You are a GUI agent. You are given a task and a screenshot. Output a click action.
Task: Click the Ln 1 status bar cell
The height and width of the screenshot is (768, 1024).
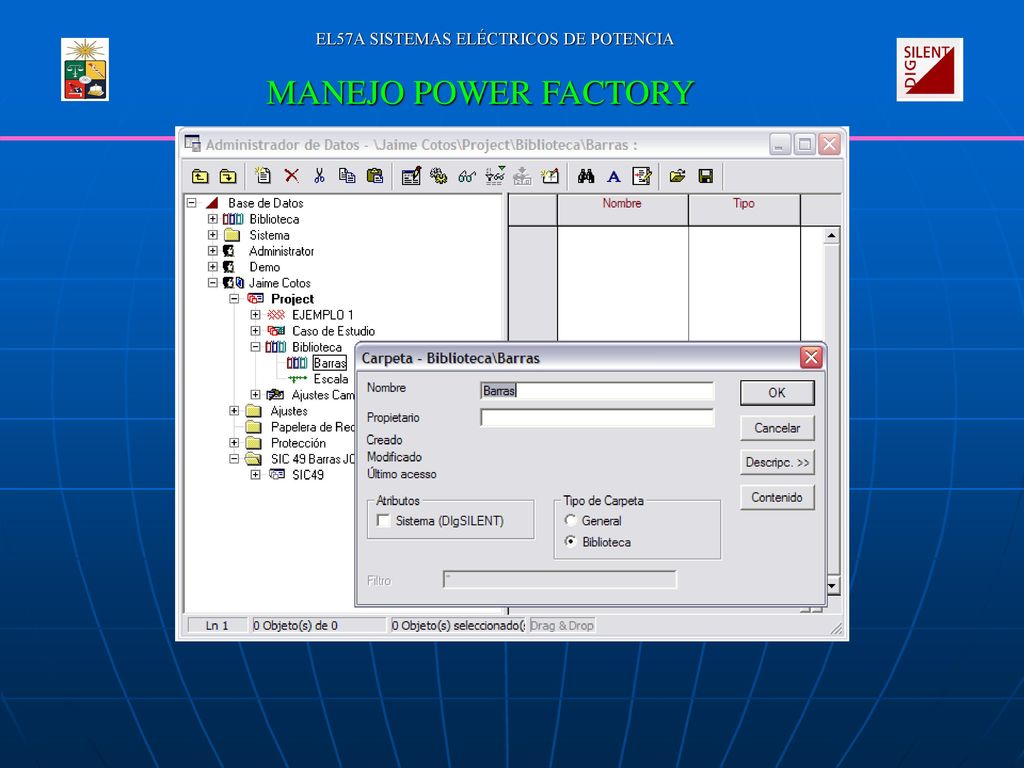(x=217, y=626)
